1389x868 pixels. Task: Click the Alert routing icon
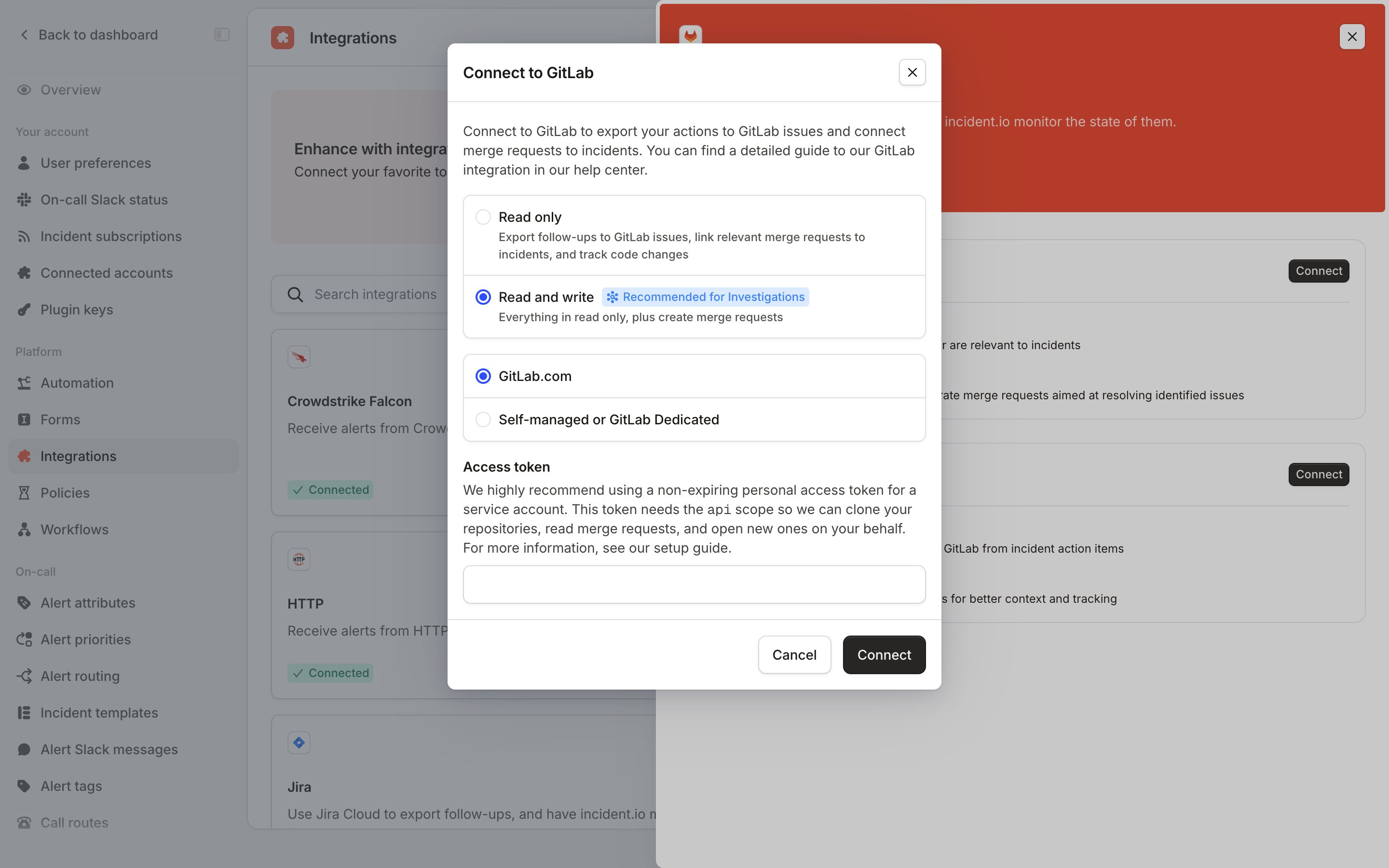[x=24, y=676]
